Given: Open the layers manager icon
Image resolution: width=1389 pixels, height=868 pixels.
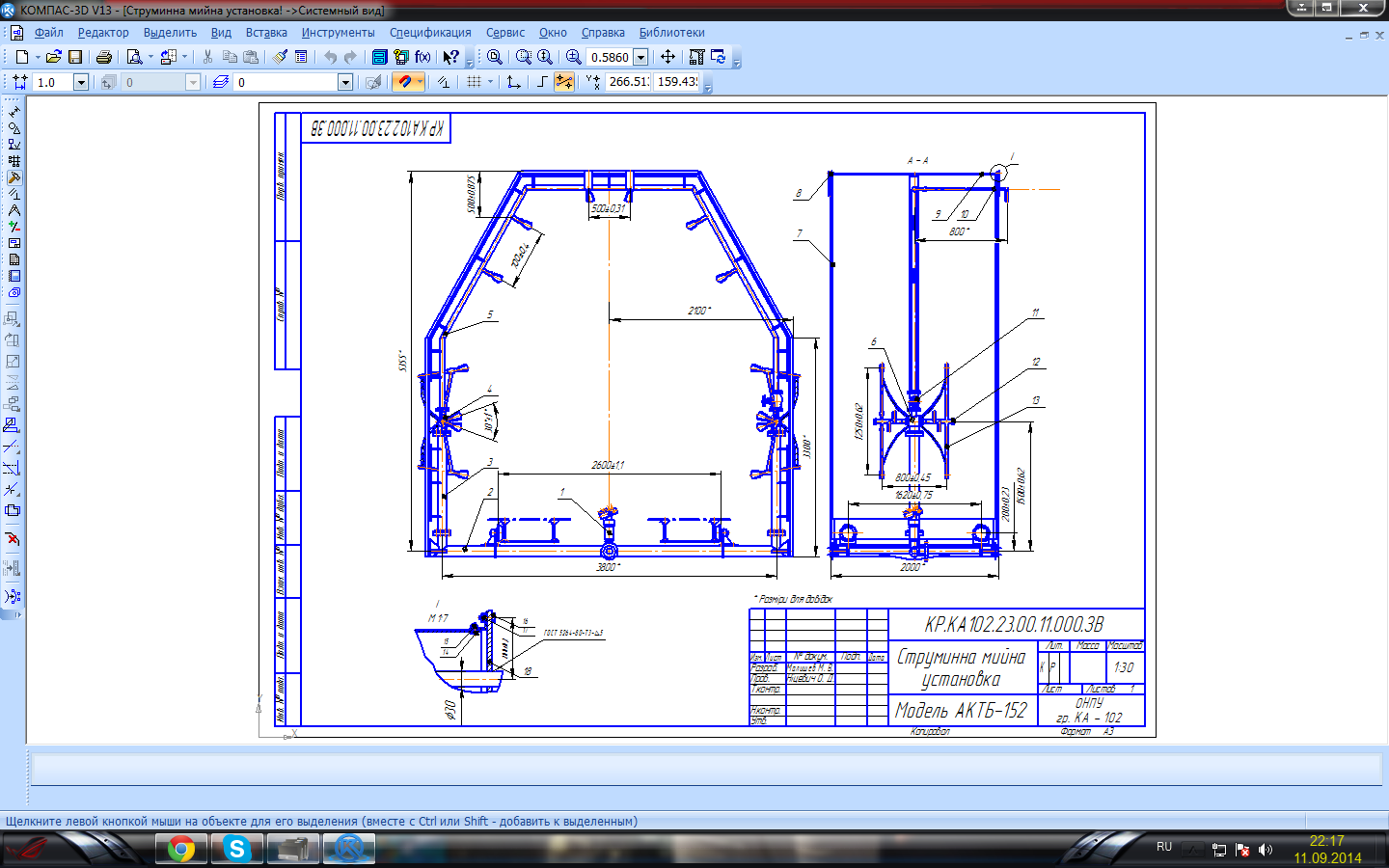Looking at the screenshot, I should (221, 82).
